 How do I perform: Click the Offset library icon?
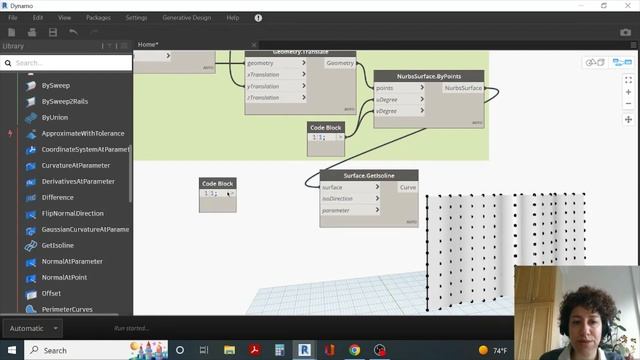(x=31, y=293)
